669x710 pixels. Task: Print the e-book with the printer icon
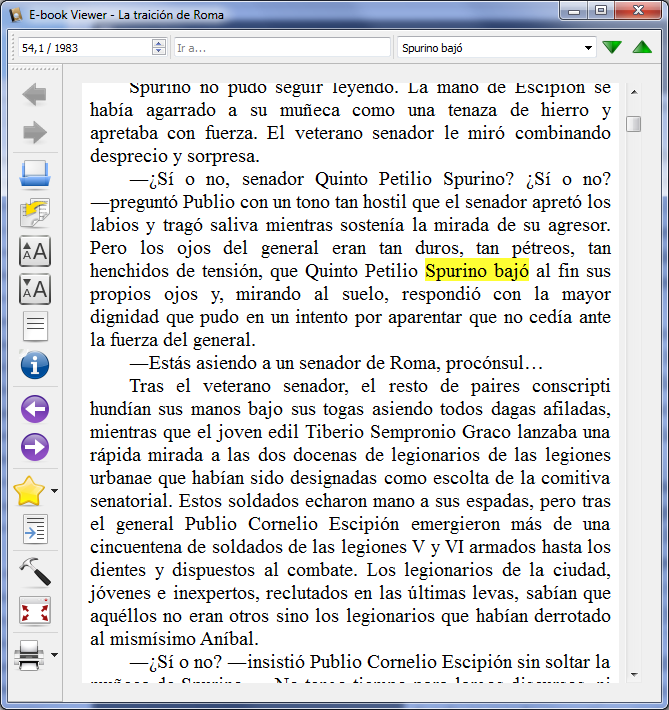29,655
